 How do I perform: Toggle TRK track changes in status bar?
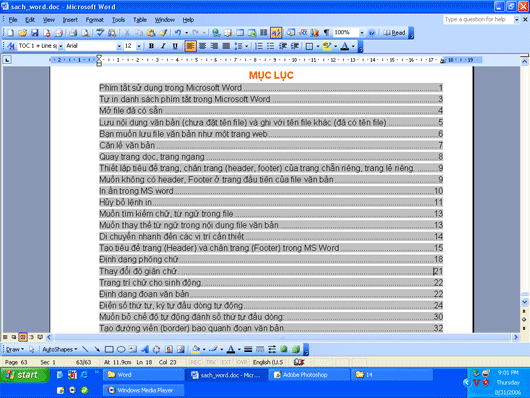pos(211,362)
